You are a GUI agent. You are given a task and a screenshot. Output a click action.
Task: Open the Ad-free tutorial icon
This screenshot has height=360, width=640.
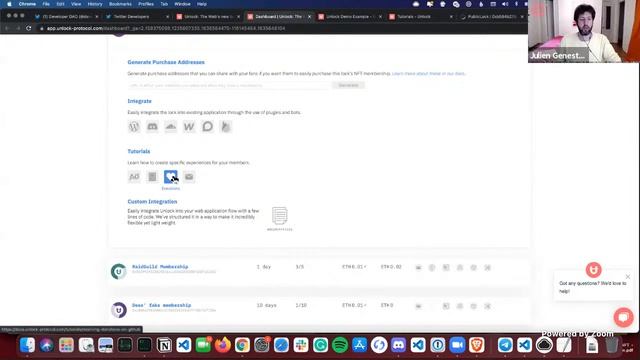coord(134,177)
